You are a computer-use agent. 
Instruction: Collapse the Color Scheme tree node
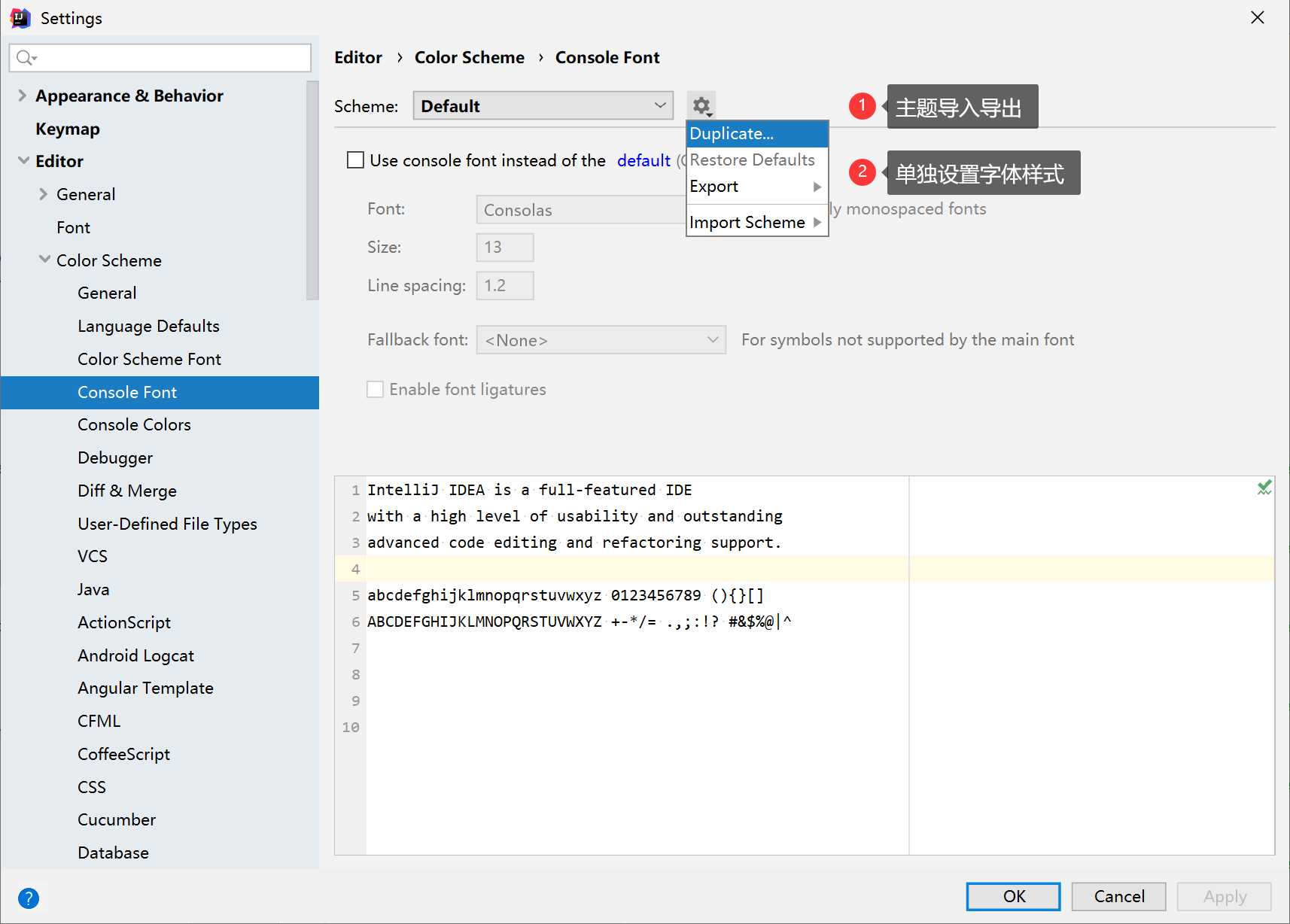tap(44, 260)
